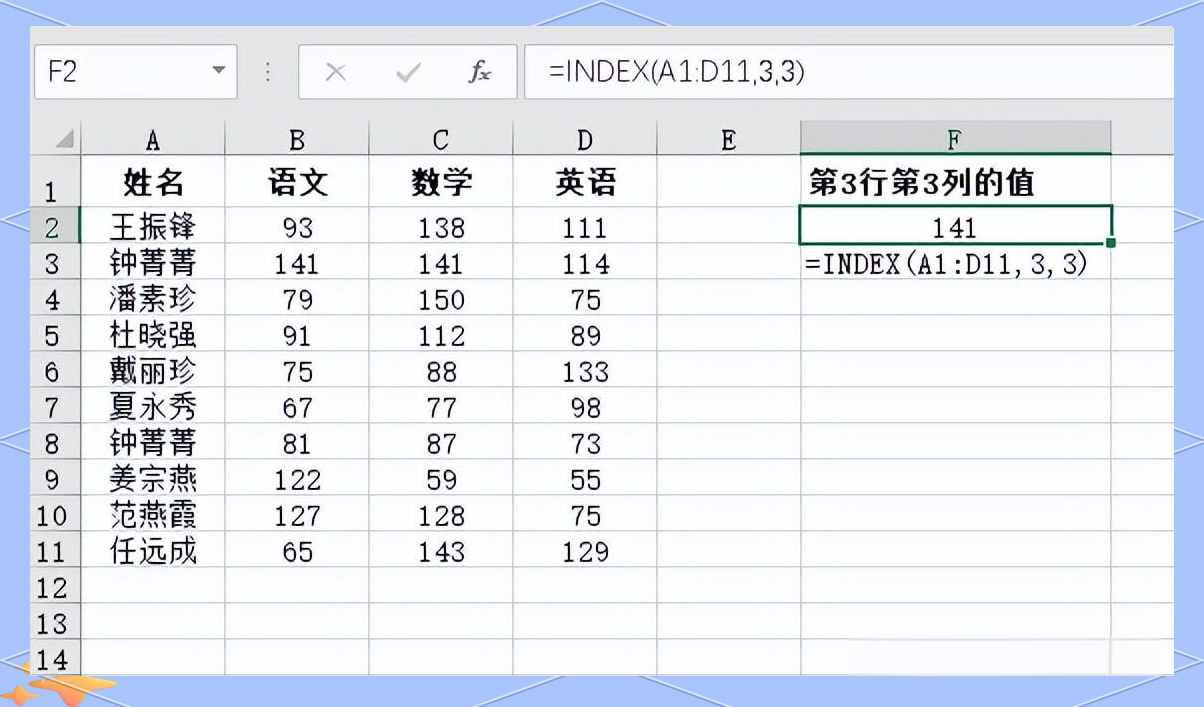1204x707 pixels.
Task: Click the 语文 score 81 in row 8
Action: pyautogui.click(x=297, y=443)
